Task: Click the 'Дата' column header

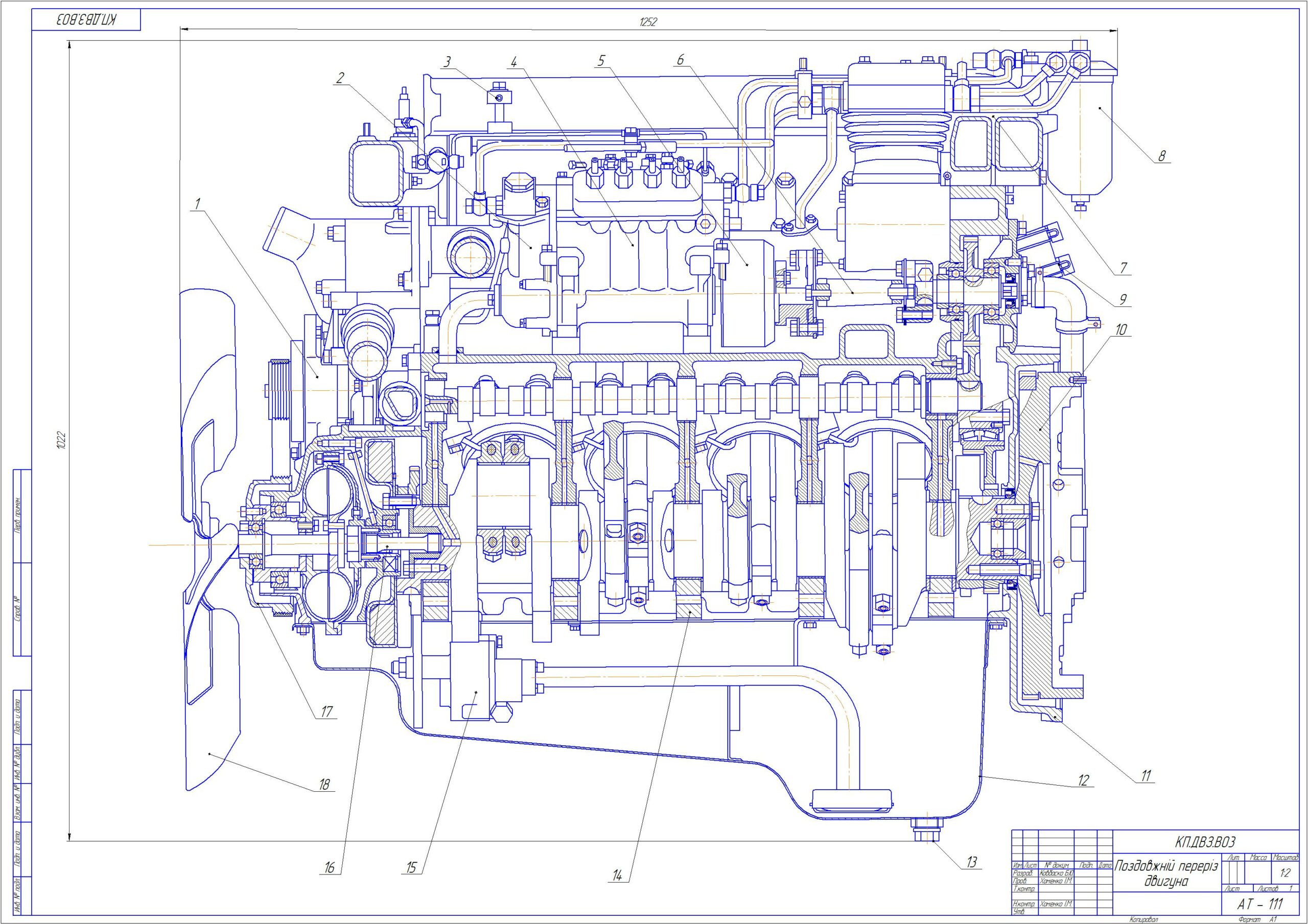Action: pyautogui.click(x=1105, y=865)
